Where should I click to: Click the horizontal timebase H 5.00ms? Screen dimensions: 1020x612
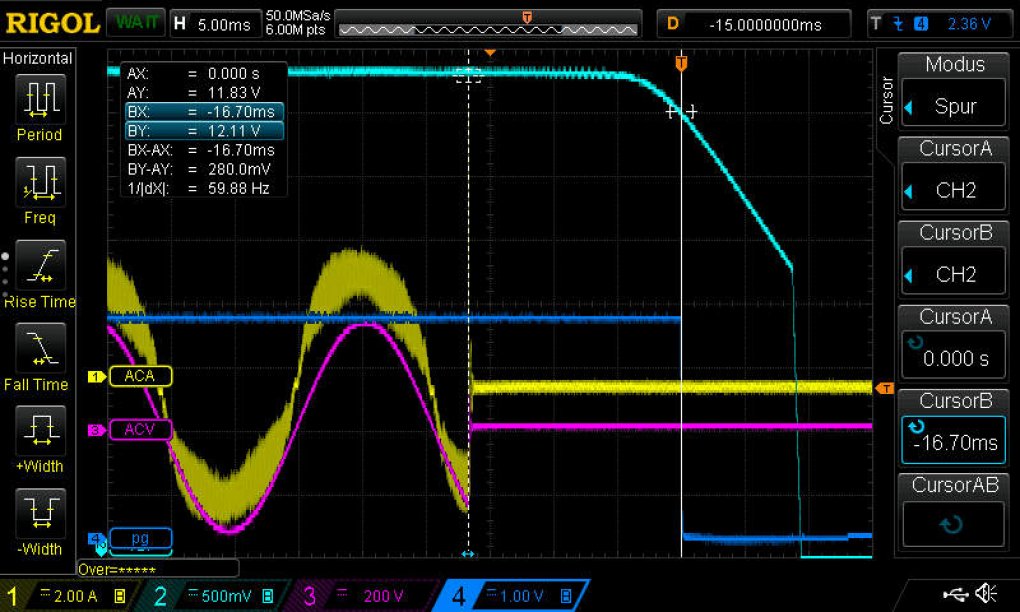215,25
